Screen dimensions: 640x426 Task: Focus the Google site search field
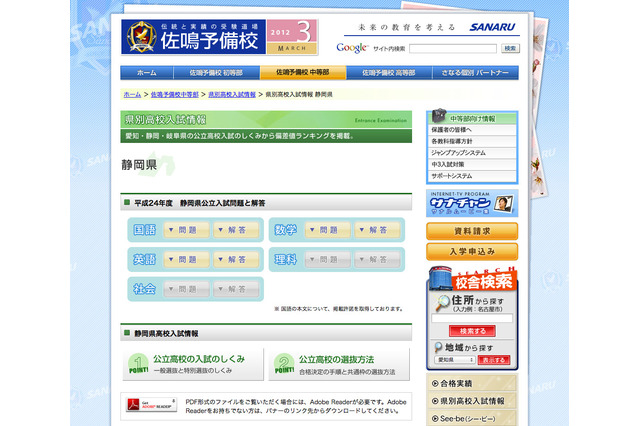click(x=451, y=48)
